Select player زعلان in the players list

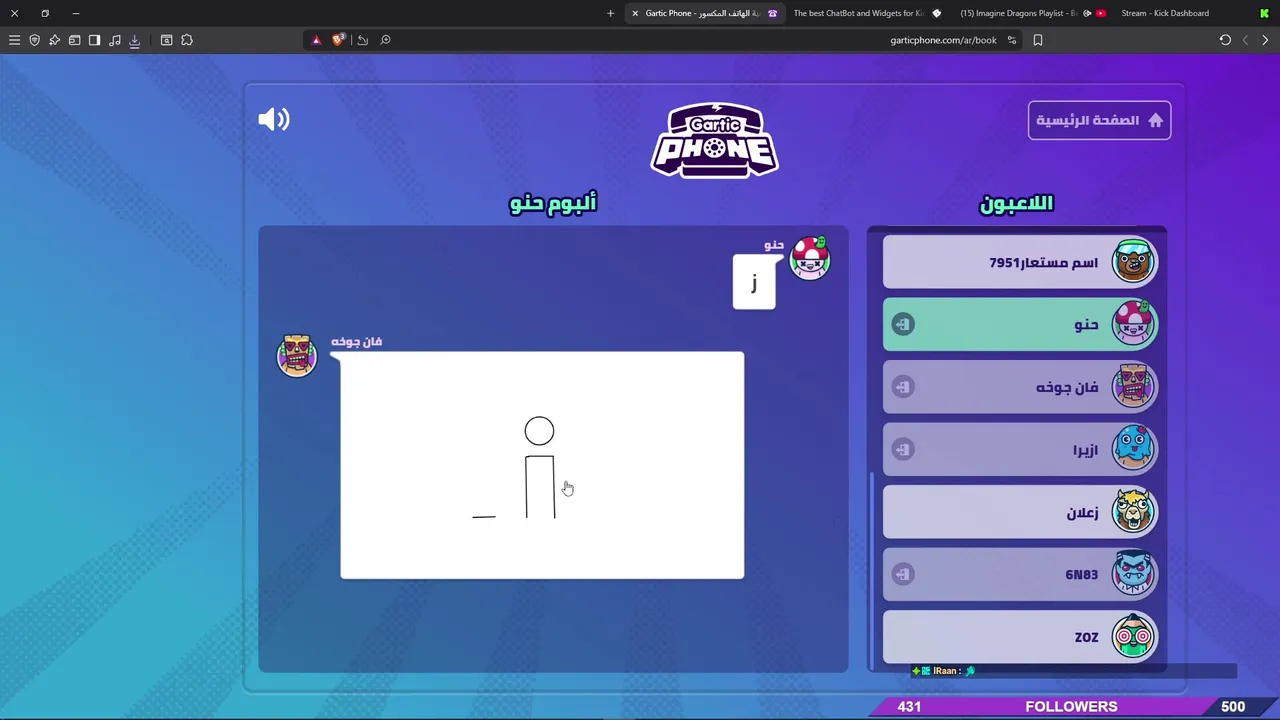click(x=1020, y=512)
